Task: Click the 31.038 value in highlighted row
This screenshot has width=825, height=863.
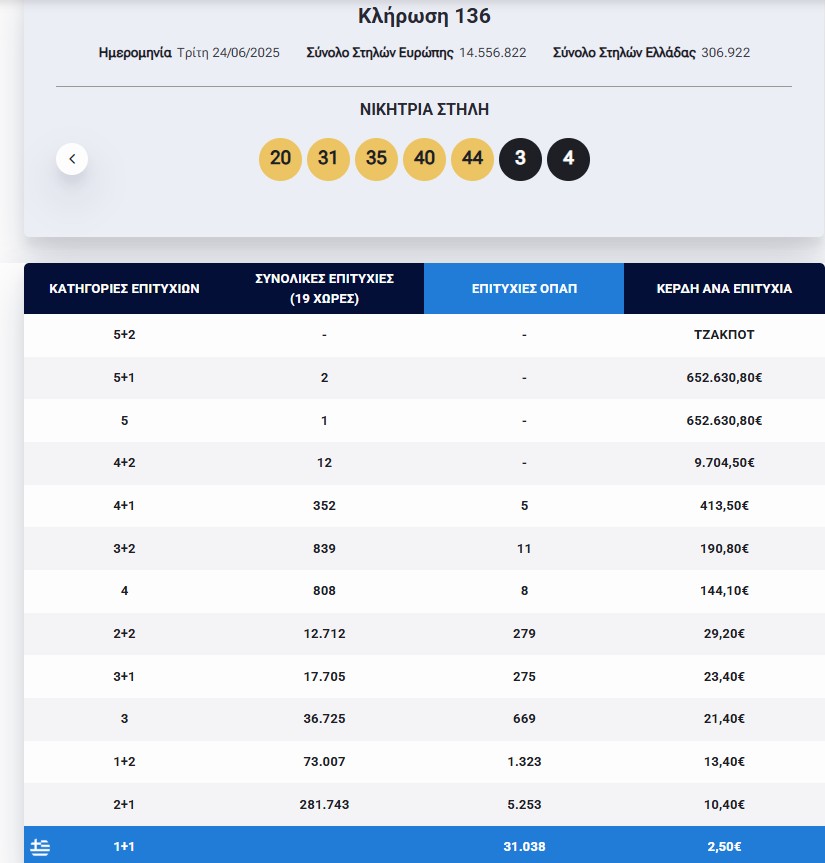Action: click(524, 847)
